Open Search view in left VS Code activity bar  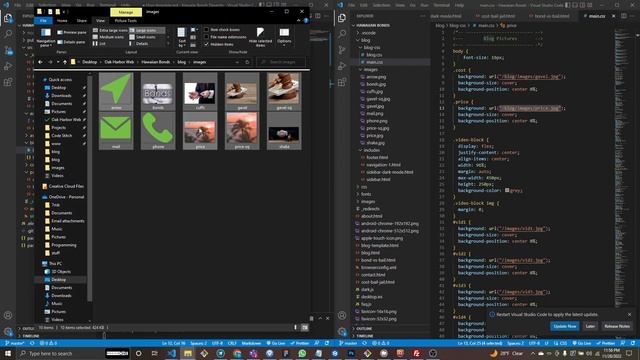[8, 34]
